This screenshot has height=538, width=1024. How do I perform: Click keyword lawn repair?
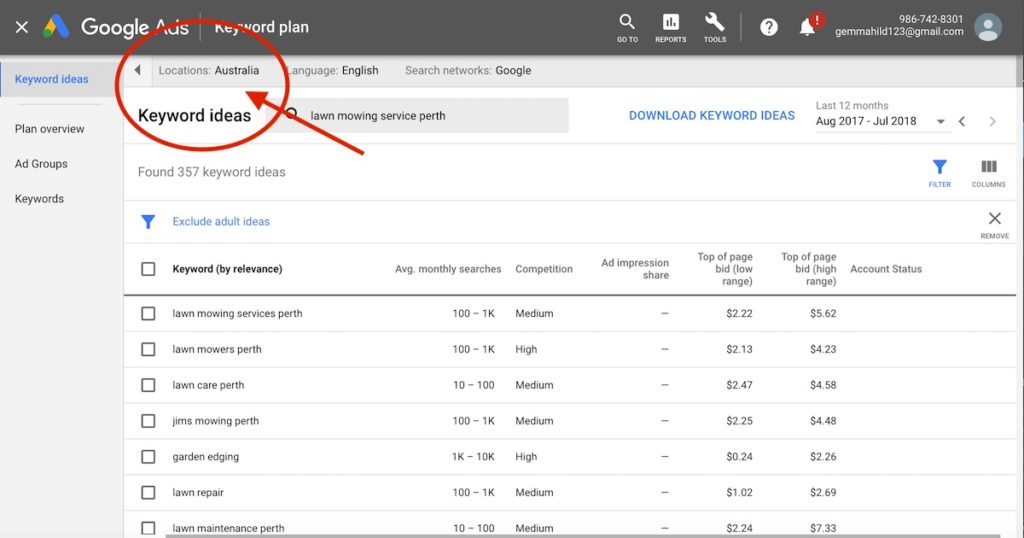198,493
